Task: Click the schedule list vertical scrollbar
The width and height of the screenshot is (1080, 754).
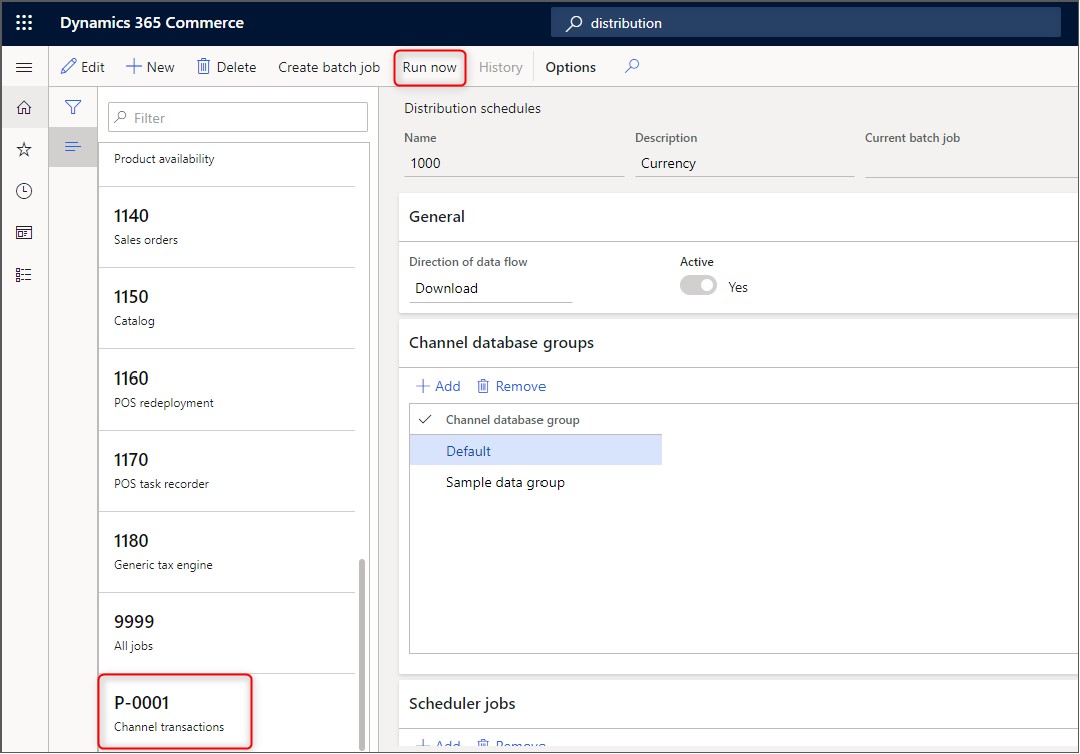Action: coord(362,654)
